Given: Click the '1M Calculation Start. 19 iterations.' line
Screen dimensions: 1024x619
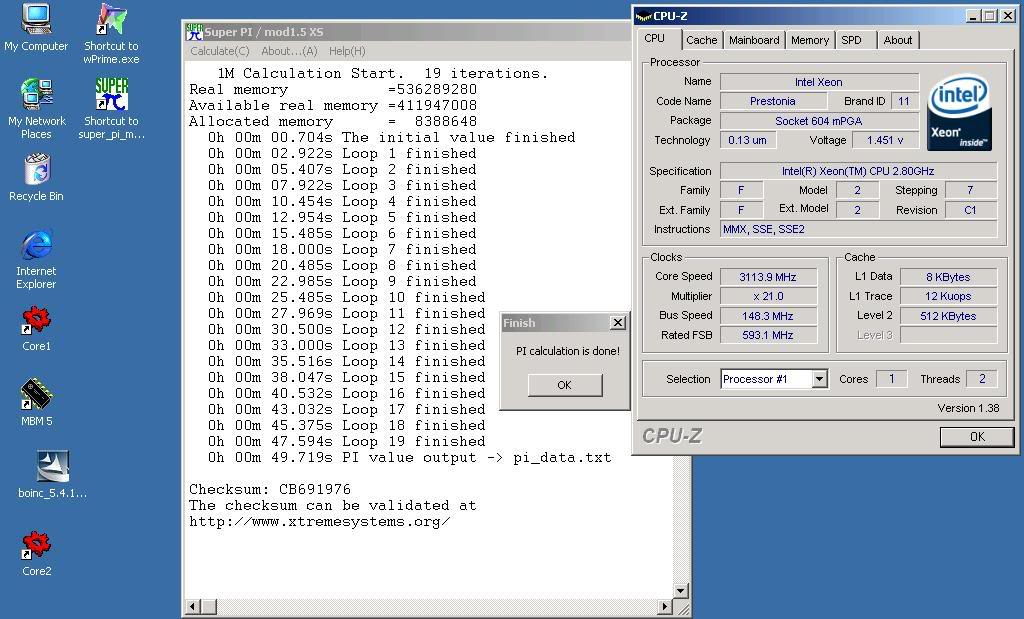Looking at the screenshot, I should pyautogui.click(x=383, y=73).
